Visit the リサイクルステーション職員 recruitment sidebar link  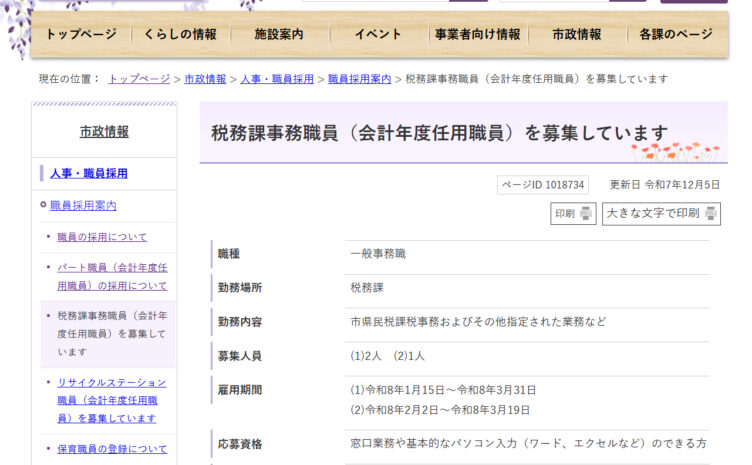(x=112, y=400)
